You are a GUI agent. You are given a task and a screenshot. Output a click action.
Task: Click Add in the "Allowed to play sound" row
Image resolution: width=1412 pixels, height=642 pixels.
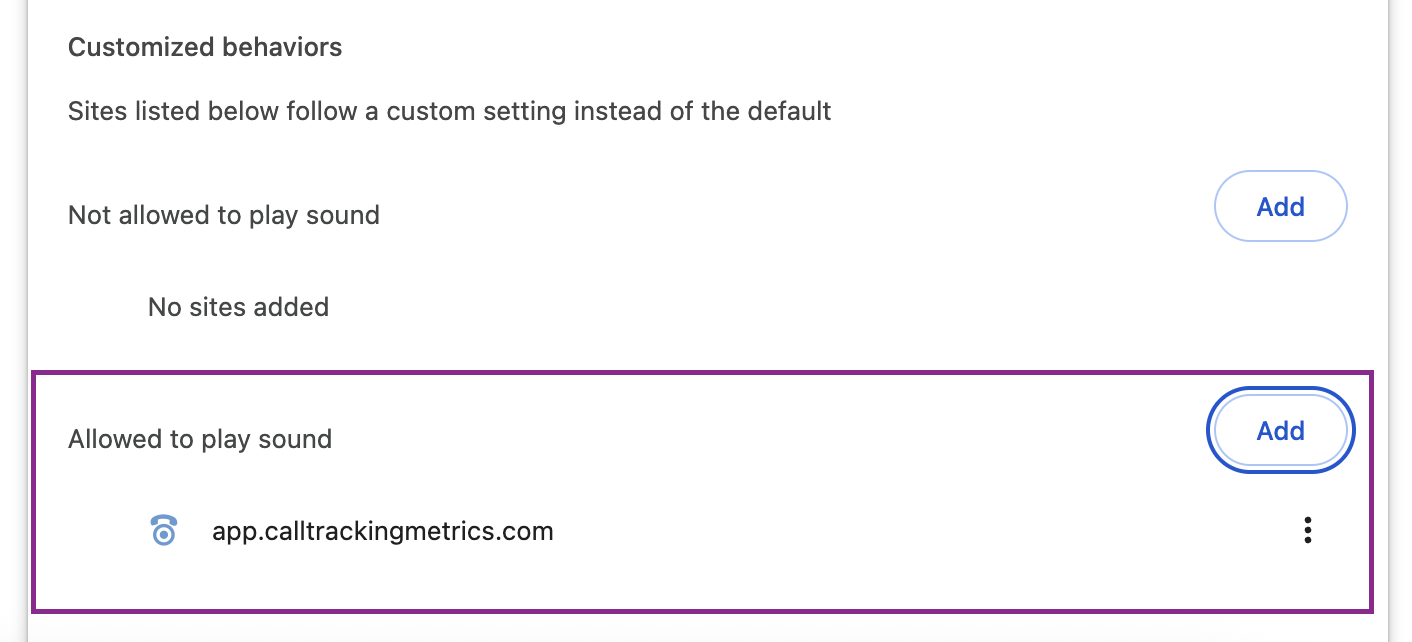(x=1280, y=431)
